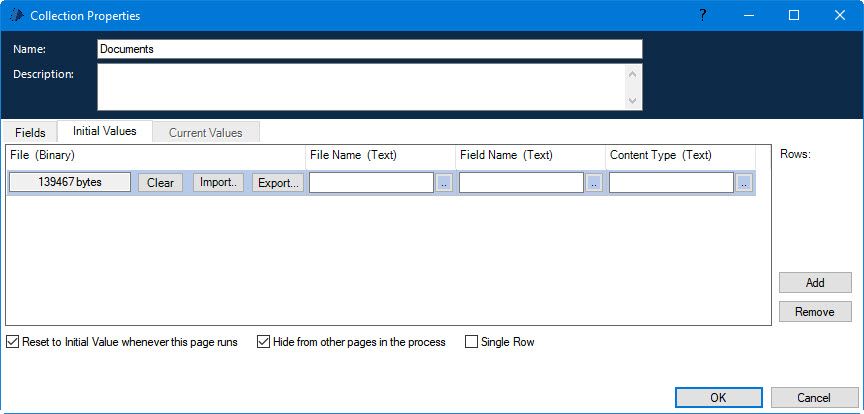Switch to the Fields tab
864x414 pixels.
click(x=30, y=133)
